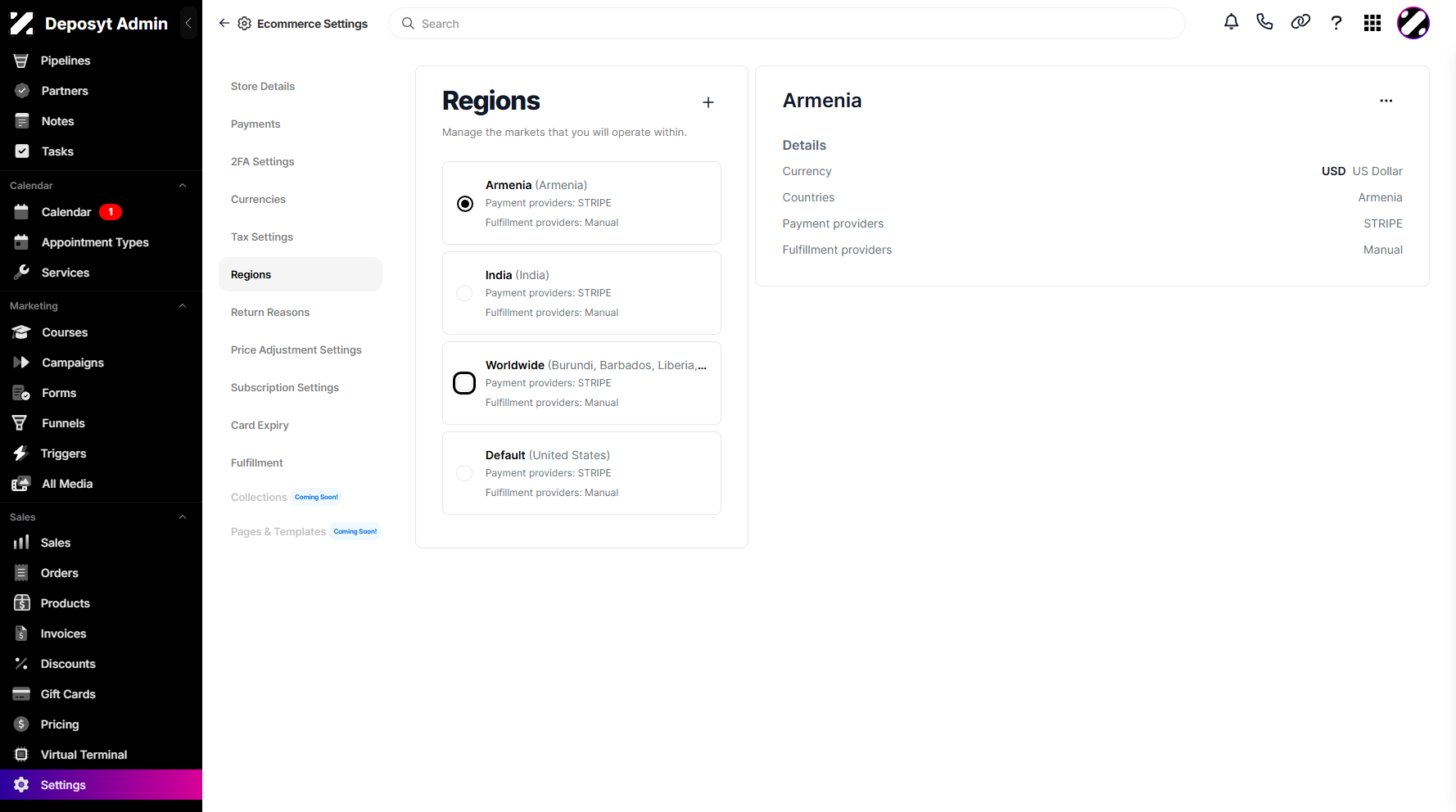The image size is (1456, 812).
Task: Select the Armenia region radio button
Action: tap(465, 204)
